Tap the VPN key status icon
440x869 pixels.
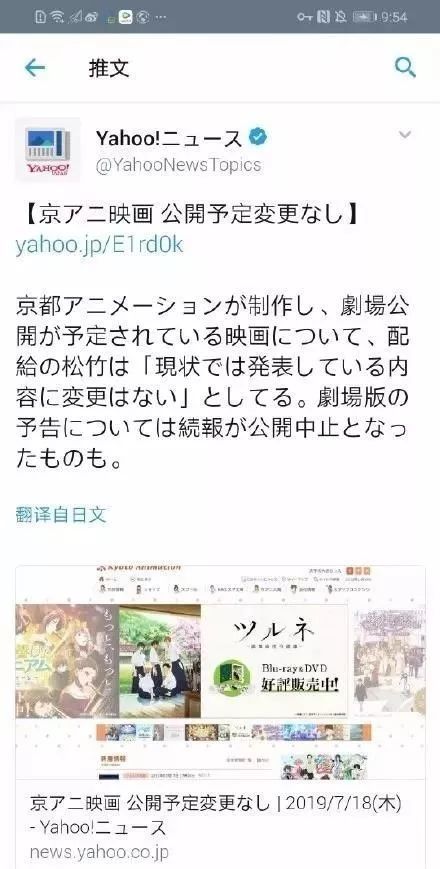tap(305, 17)
